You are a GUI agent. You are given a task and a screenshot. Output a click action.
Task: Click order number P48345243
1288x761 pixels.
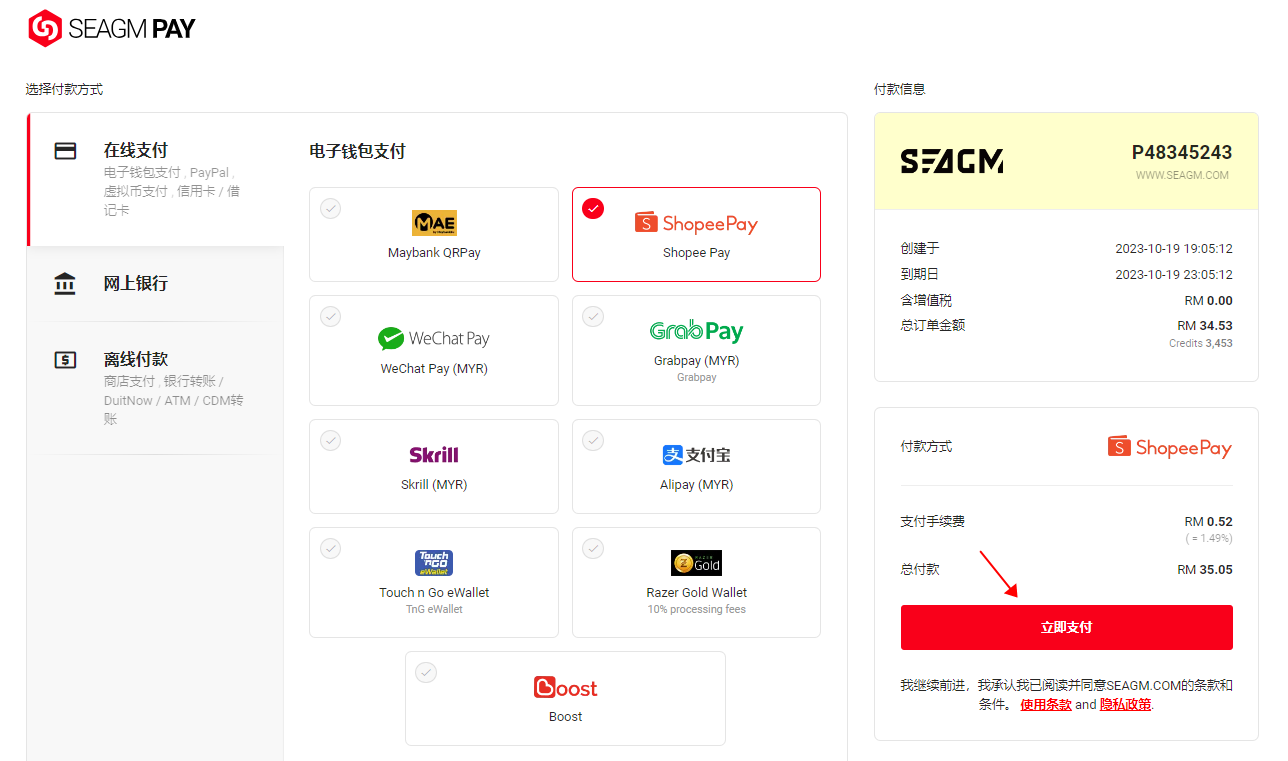coord(1182,153)
